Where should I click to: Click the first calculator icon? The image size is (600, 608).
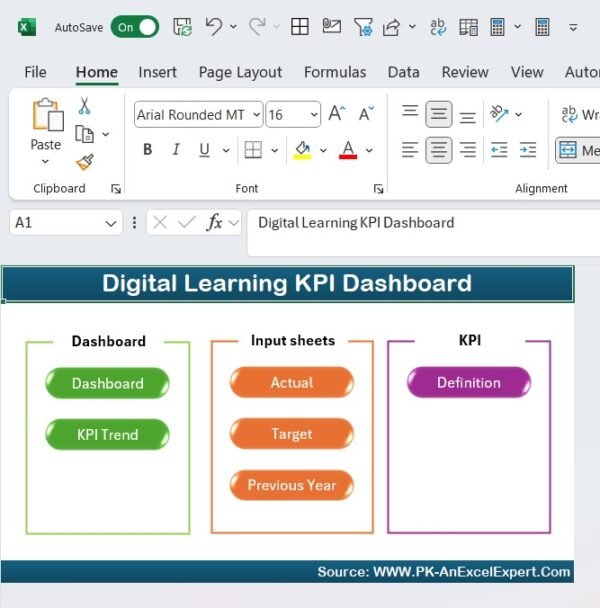point(497,27)
